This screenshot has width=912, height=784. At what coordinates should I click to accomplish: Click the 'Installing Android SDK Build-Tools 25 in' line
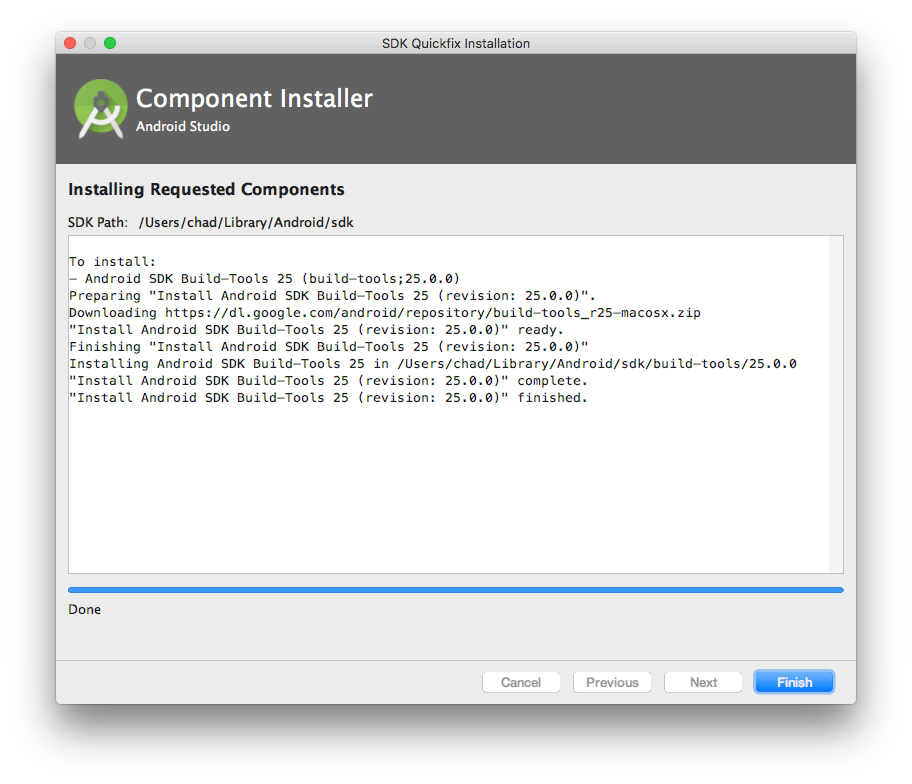coord(433,364)
